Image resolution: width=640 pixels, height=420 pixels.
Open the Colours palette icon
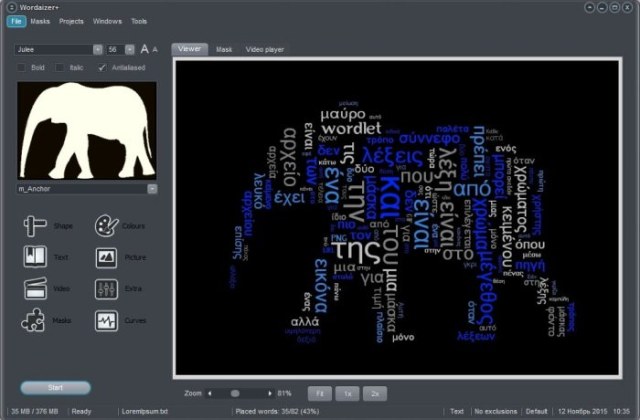pos(106,227)
